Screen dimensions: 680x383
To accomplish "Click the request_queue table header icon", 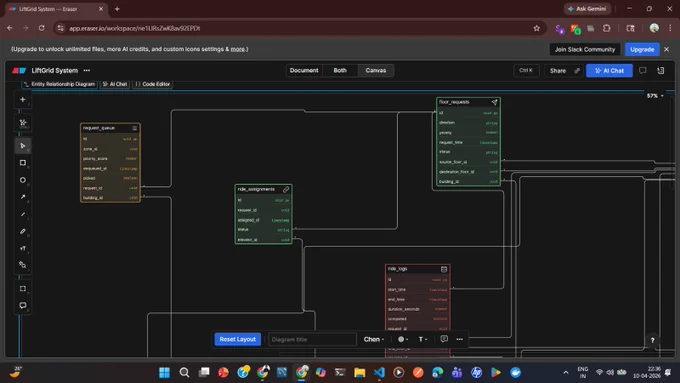I will tap(134, 128).
